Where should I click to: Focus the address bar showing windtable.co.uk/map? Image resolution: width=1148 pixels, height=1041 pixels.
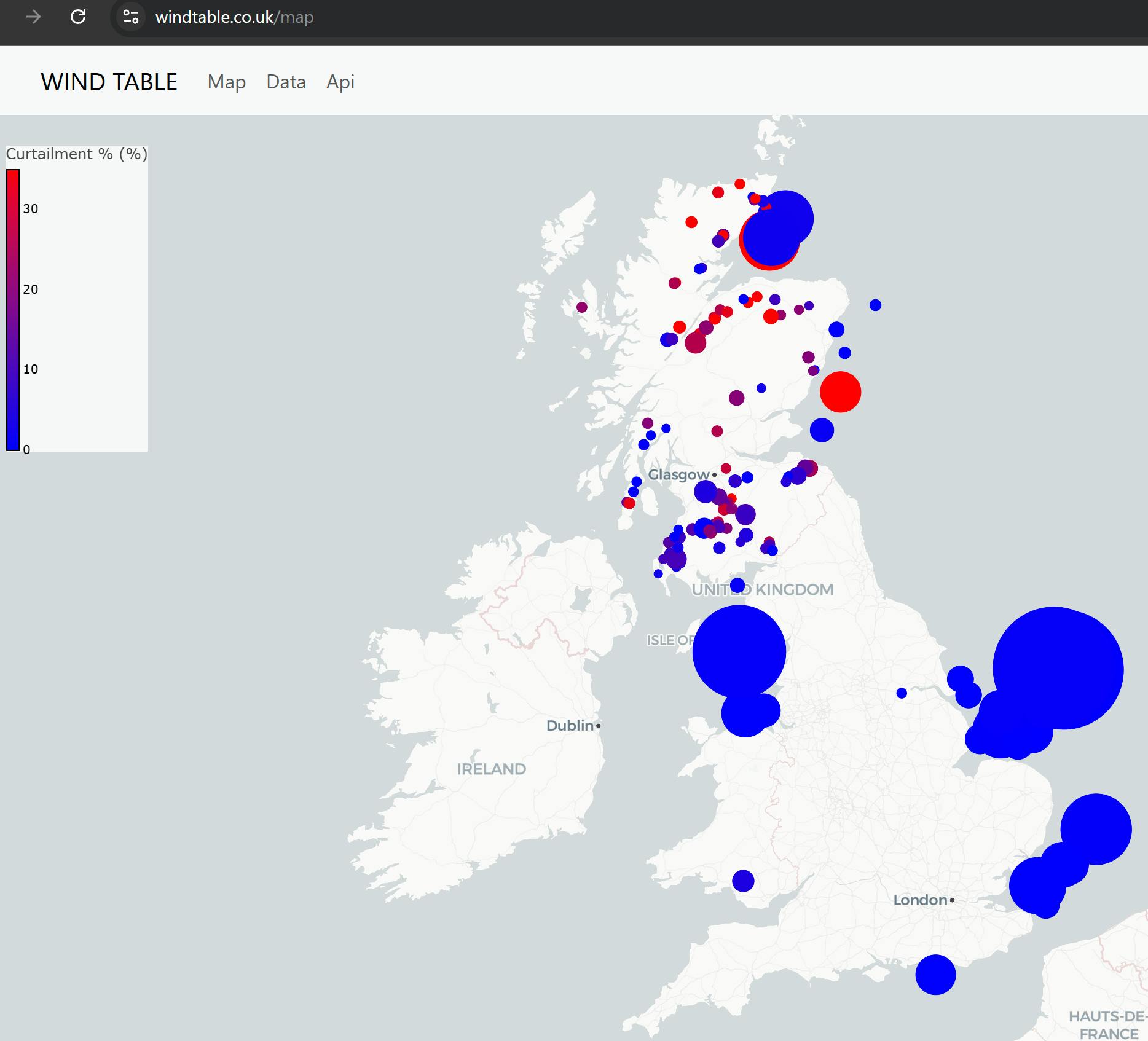pyautogui.click(x=234, y=17)
